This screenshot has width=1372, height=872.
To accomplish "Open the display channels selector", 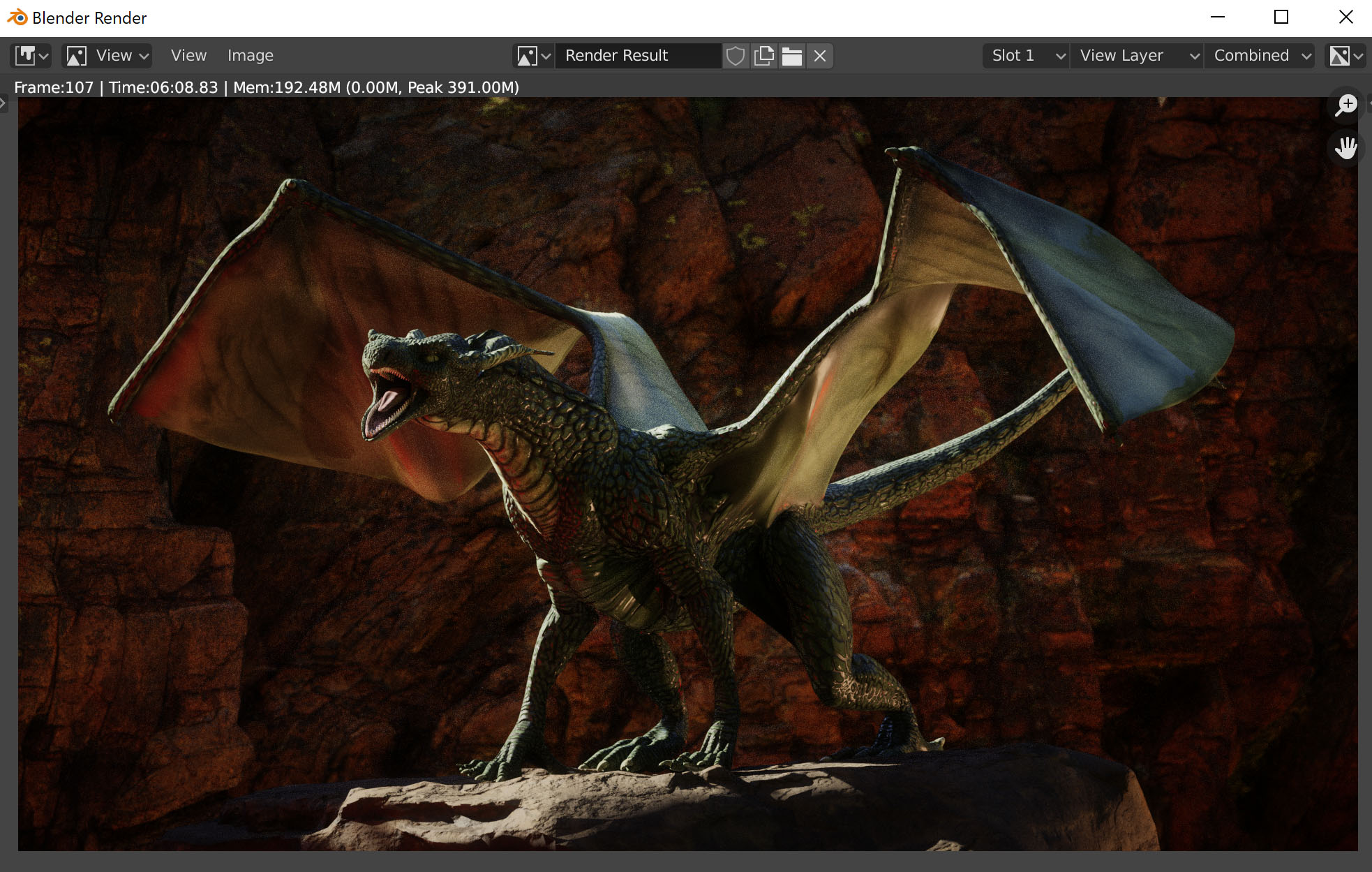I will pyautogui.click(x=1345, y=56).
